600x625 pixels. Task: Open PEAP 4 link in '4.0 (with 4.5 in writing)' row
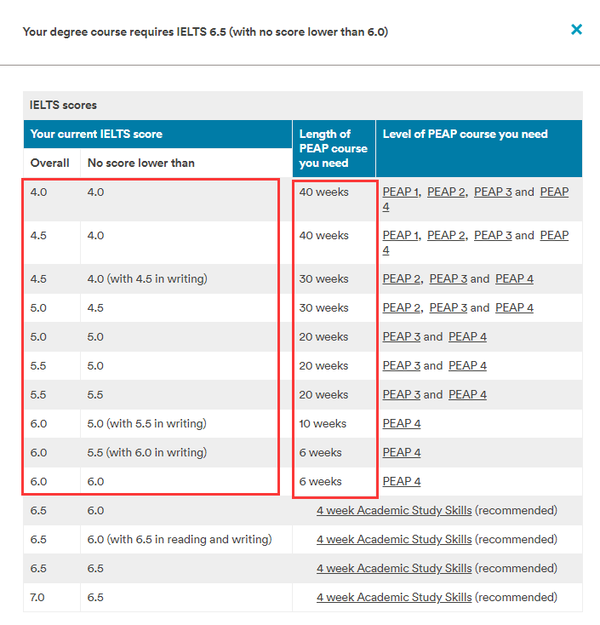click(x=514, y=279)
